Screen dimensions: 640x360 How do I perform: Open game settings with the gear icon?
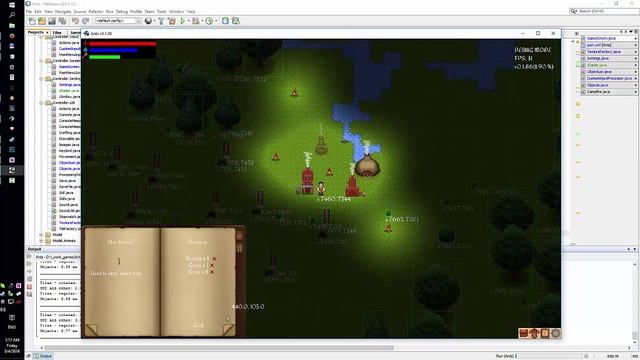tap(556, 333)
